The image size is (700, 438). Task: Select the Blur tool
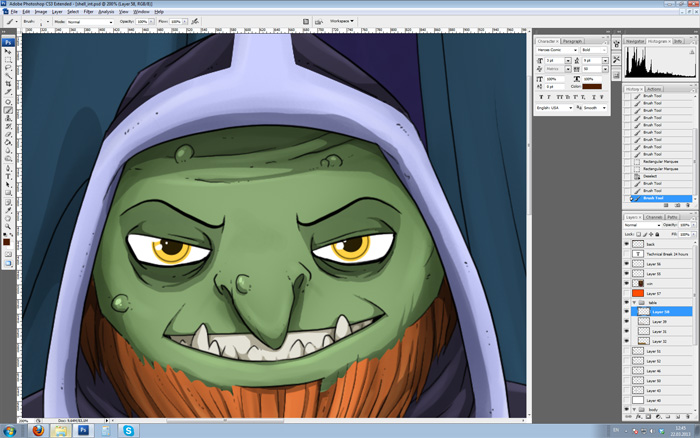tap(8, 150)
